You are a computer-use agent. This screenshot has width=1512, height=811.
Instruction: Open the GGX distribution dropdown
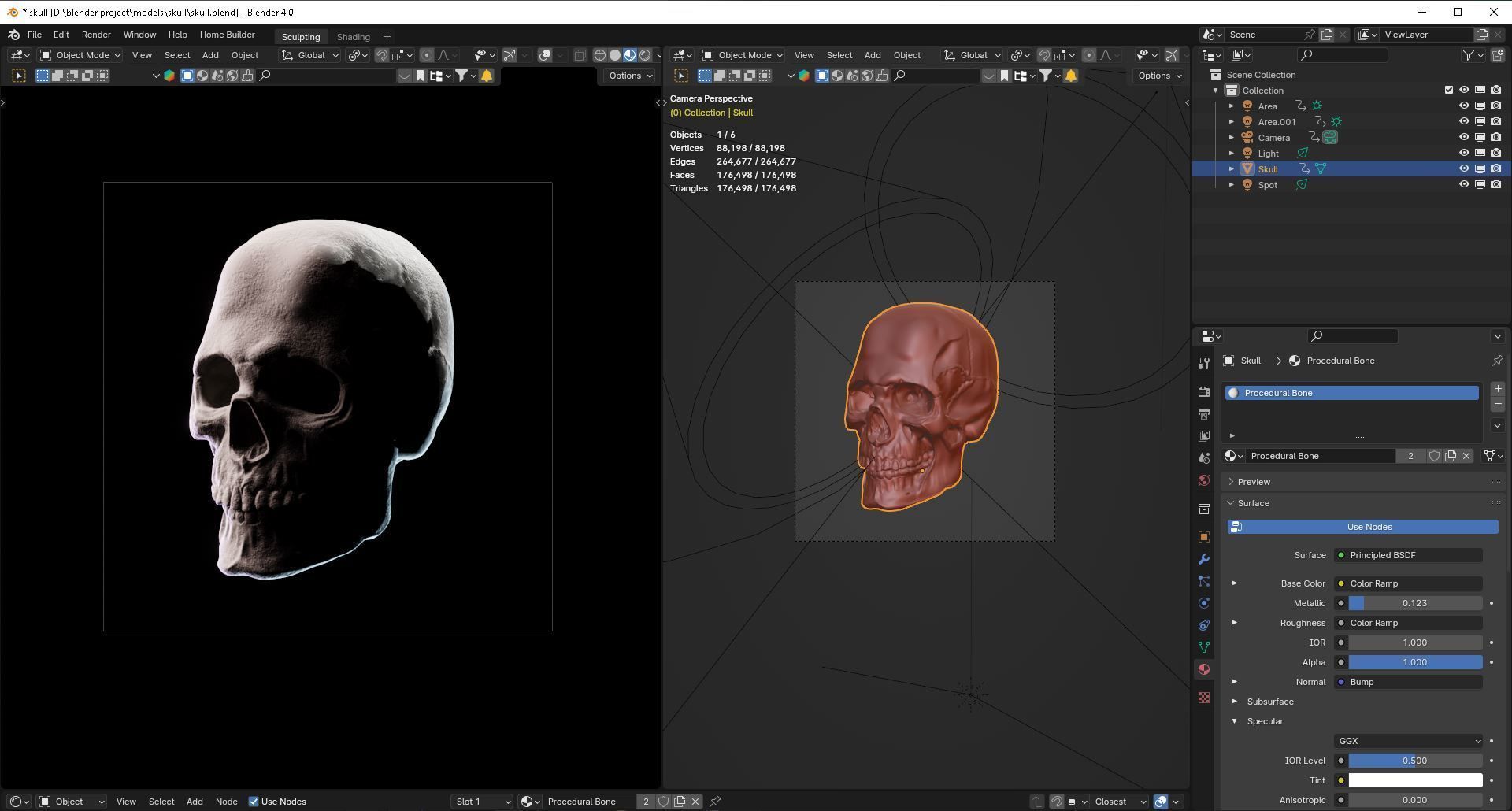pyautogui.click(x=1408, y=741)
